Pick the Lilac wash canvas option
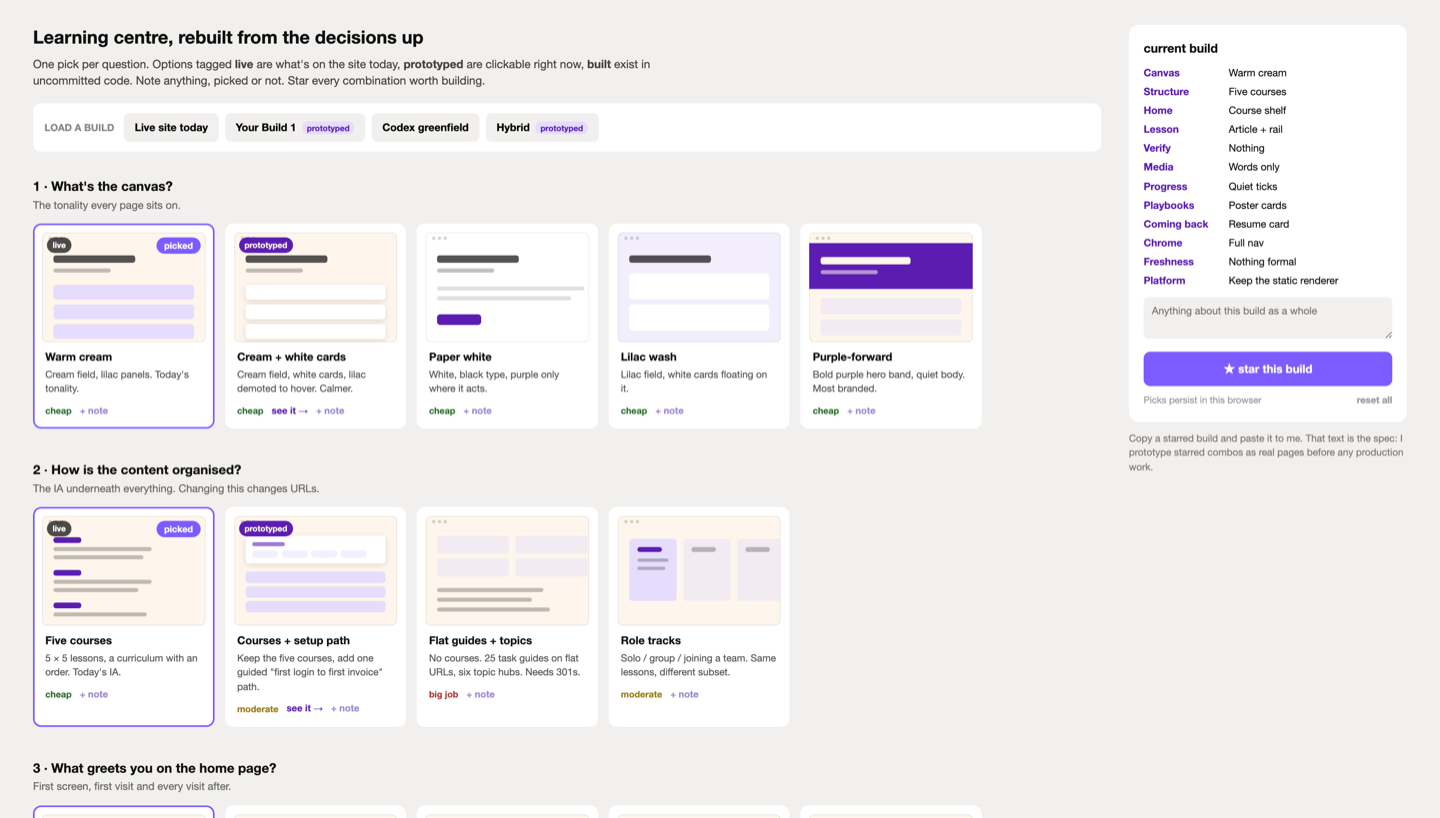The height and width of the screenshot is (818, 1440). [699, 326]
